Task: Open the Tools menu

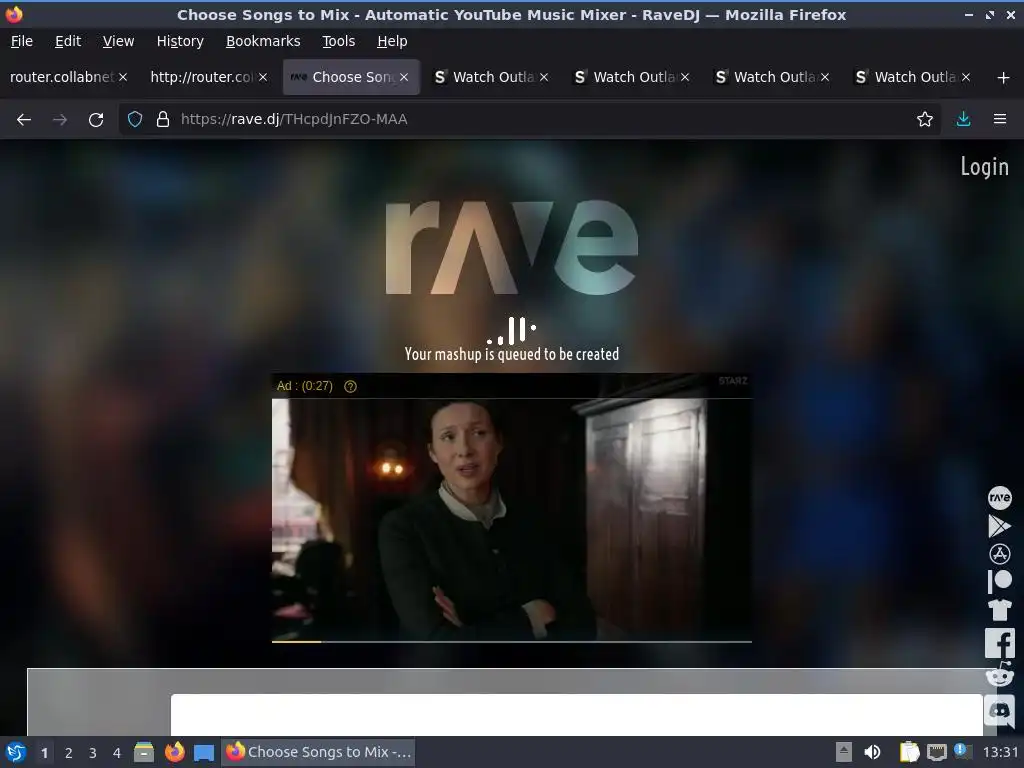Action: point(338,41)
